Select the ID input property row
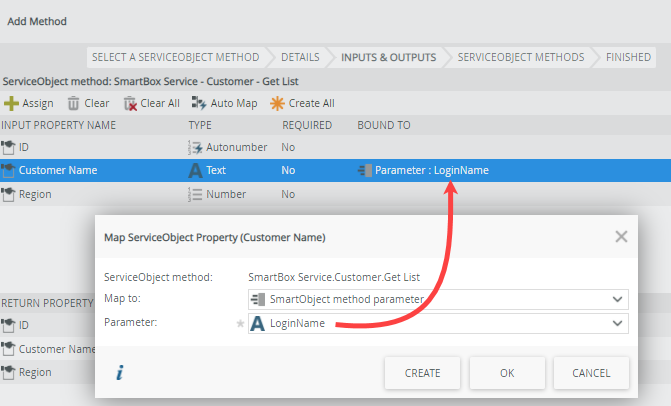Image resolution: width=671 pixels, height=406 pixels. 25,147
